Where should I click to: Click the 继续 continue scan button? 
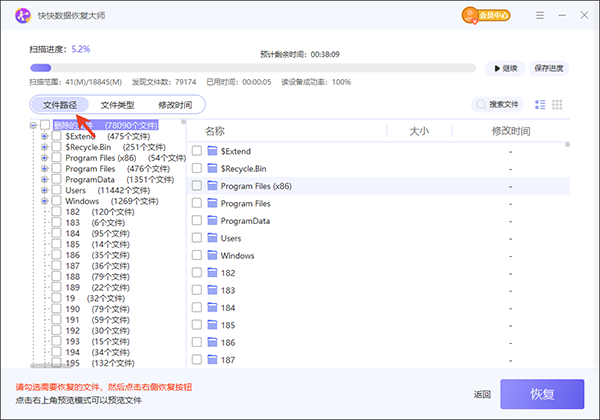click(505, 68)
